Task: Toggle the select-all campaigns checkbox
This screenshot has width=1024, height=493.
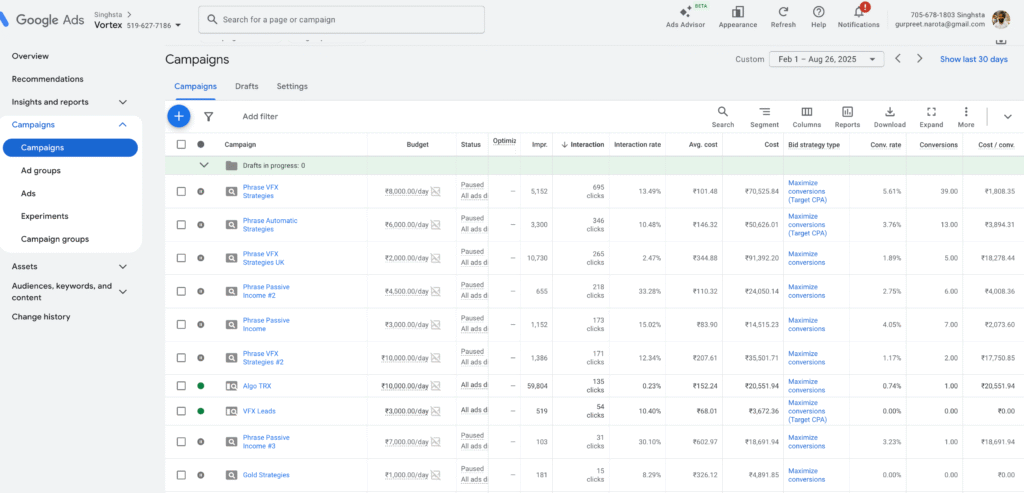Action: tap(182, 144)
